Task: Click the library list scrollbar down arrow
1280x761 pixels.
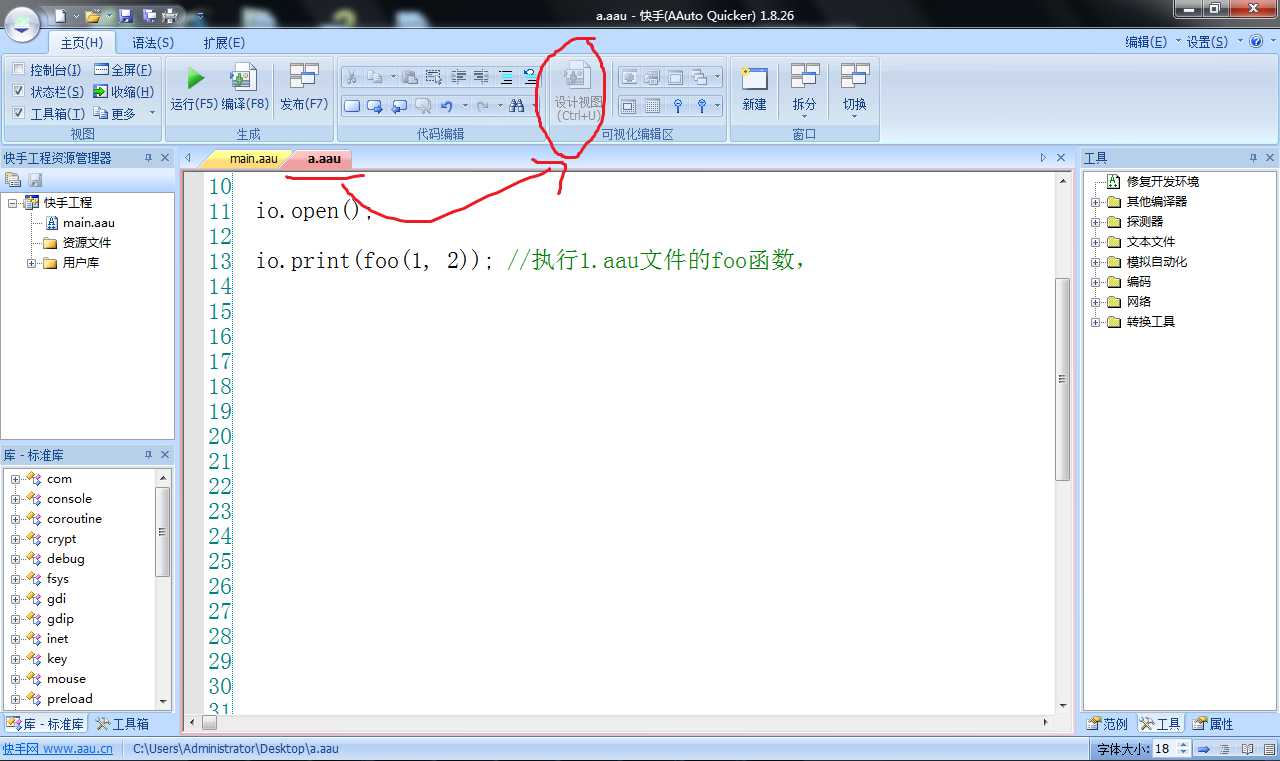Action: 163,702
